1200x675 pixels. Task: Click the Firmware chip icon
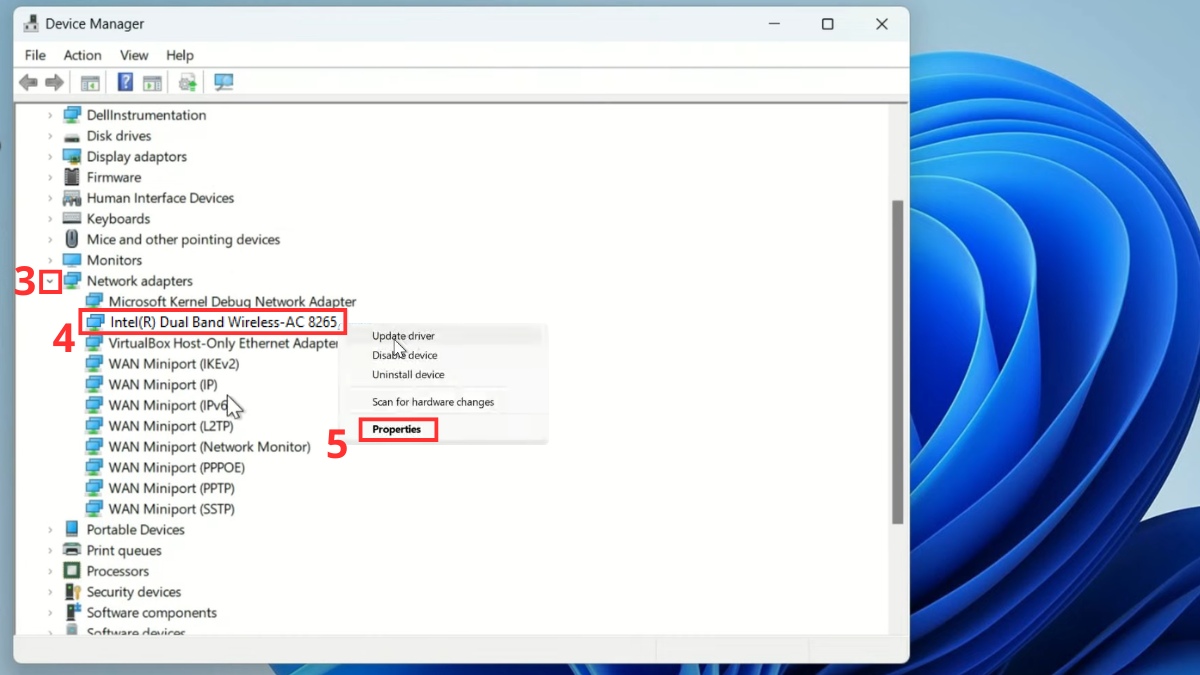coord(72,177)
